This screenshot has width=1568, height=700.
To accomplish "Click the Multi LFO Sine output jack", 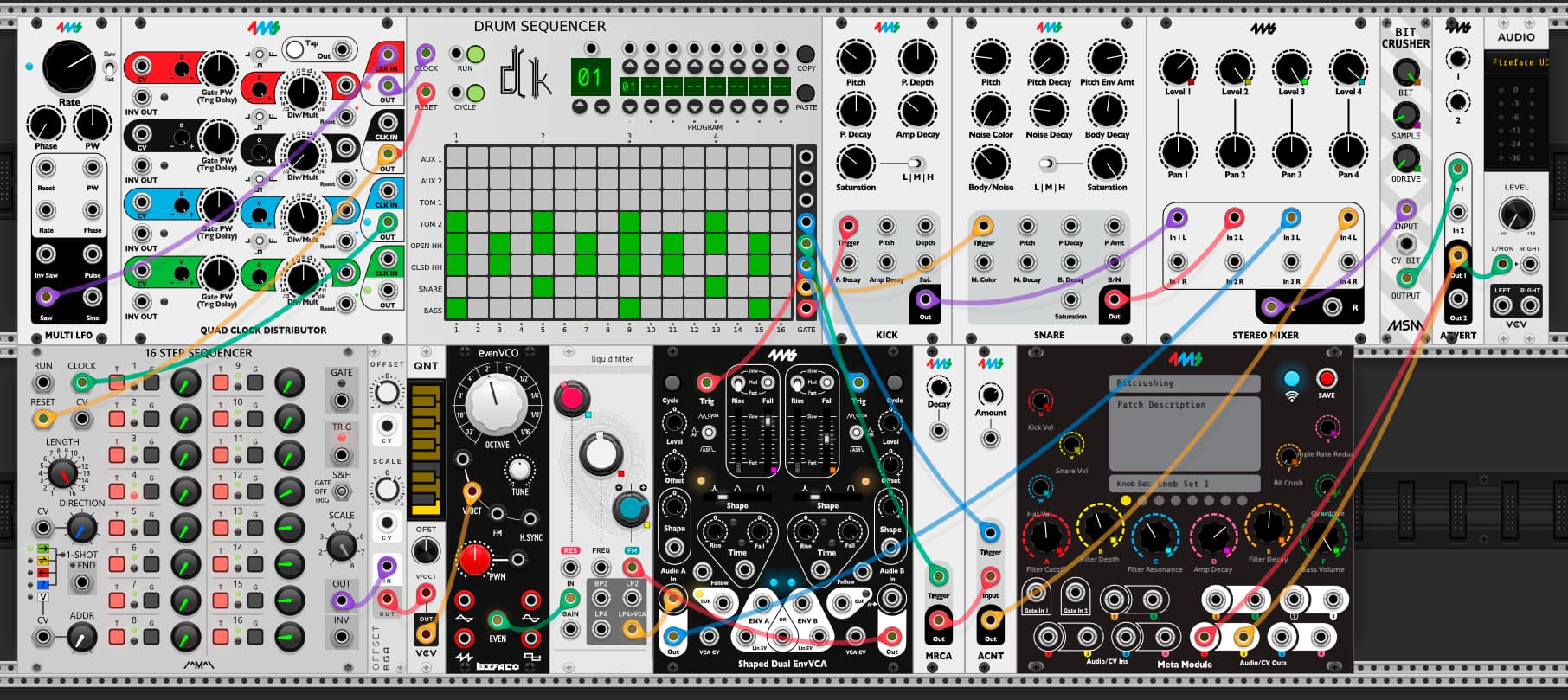I will (x=92, y=297).
